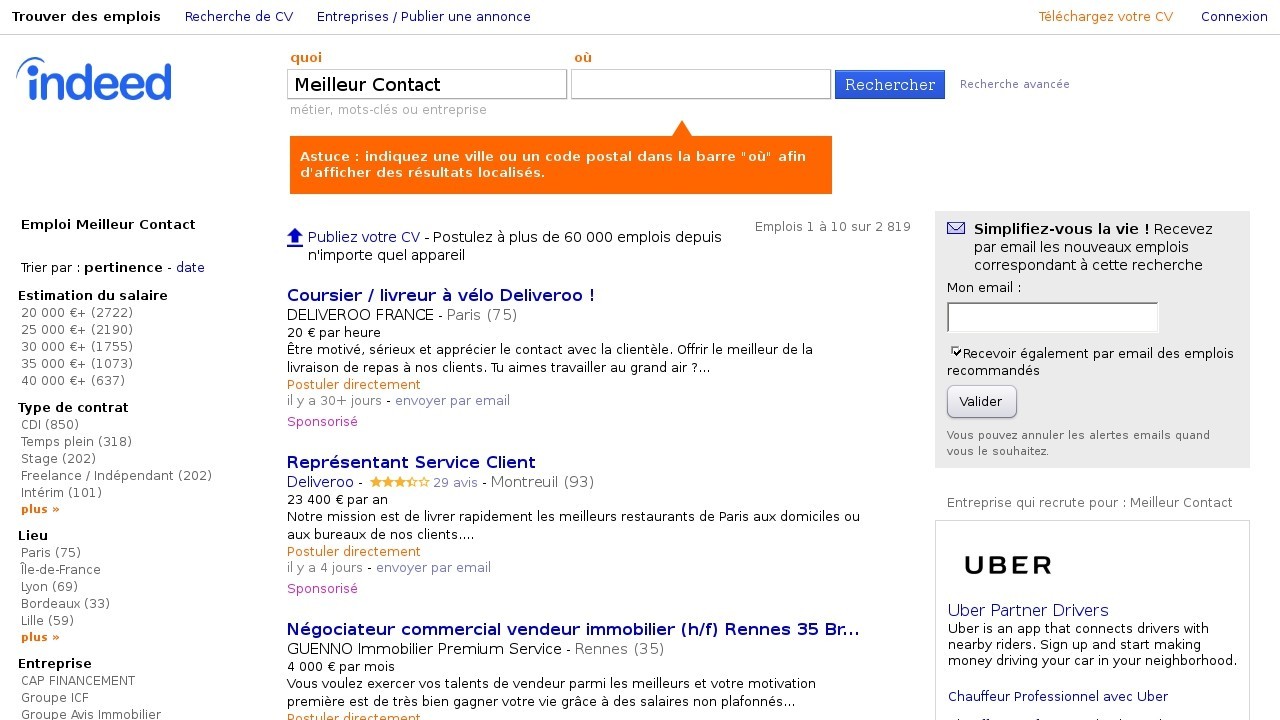Focus the quoi search field
This screenshot has height=720, width=1280.
[x=427, y=84]
